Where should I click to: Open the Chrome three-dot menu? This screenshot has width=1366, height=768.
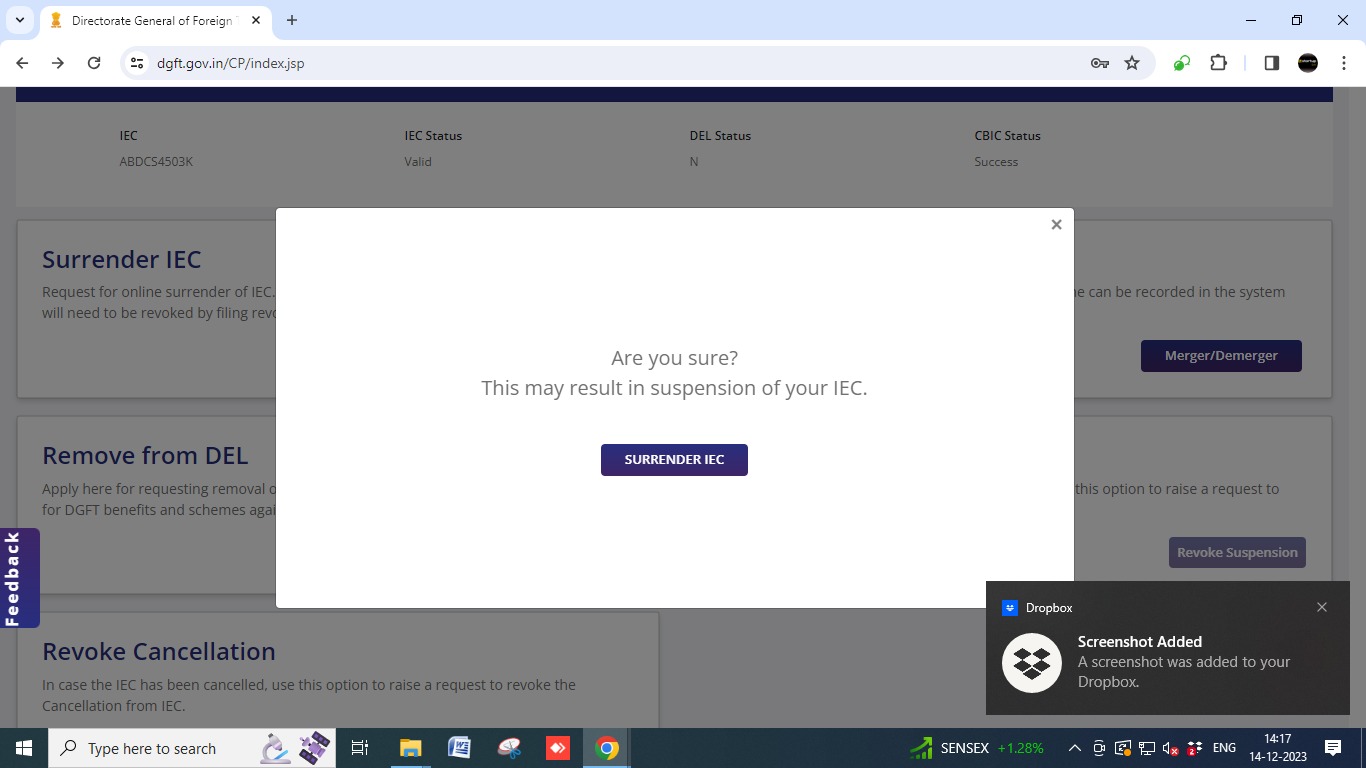pos(1344,63)
